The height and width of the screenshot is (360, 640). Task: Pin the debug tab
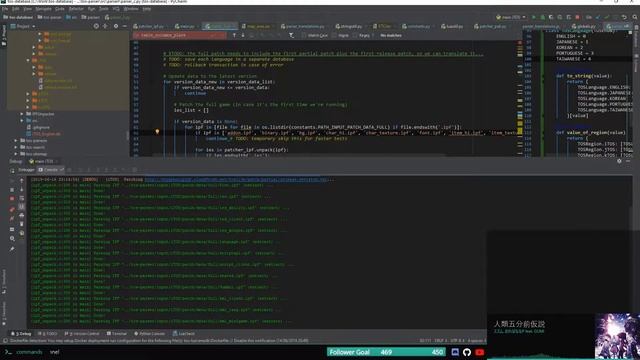(12, 249)
